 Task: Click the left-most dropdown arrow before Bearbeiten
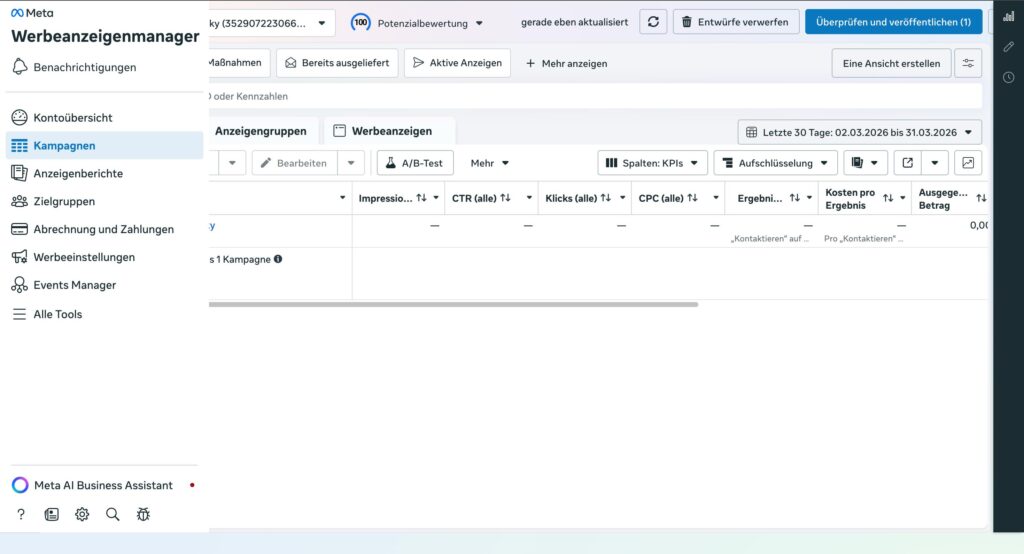pos(232,163)
